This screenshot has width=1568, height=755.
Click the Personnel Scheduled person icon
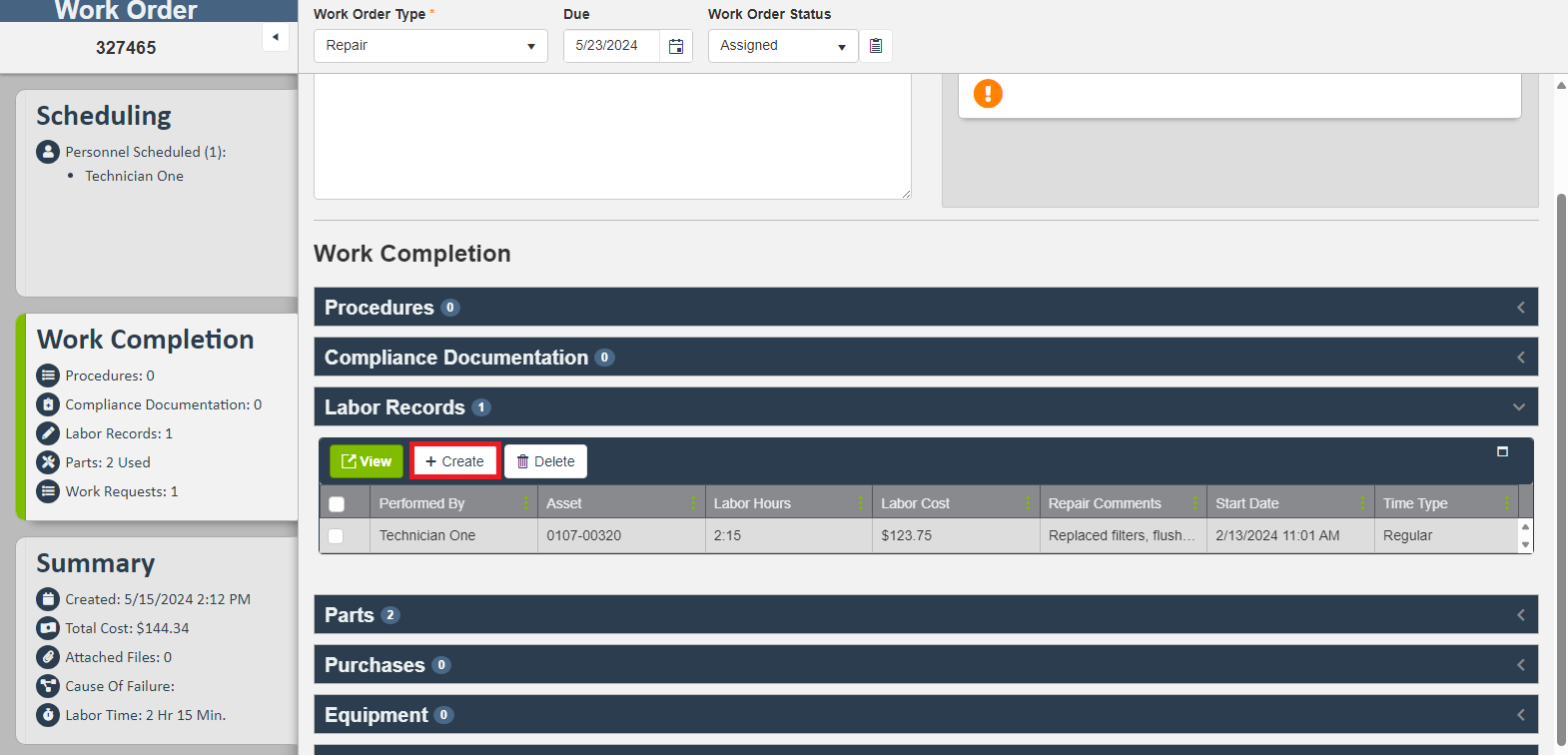click(48, 152)
